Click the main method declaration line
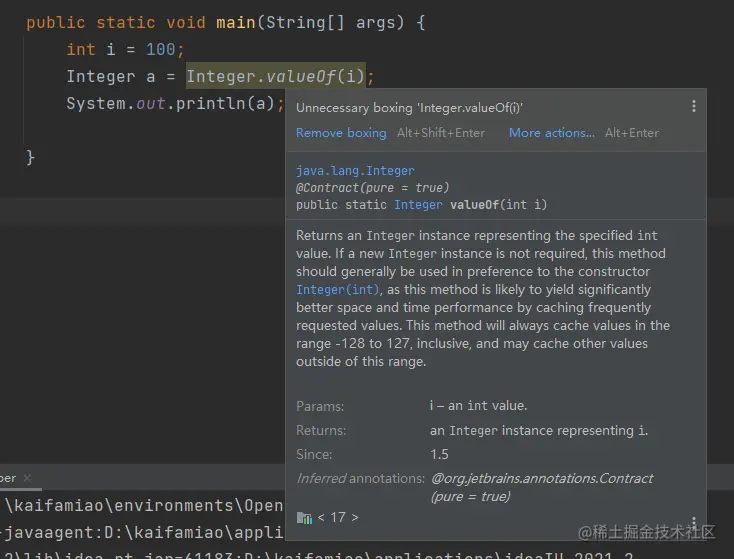The width and height of the screenshot is (734, 559). (x=226, y=22)
